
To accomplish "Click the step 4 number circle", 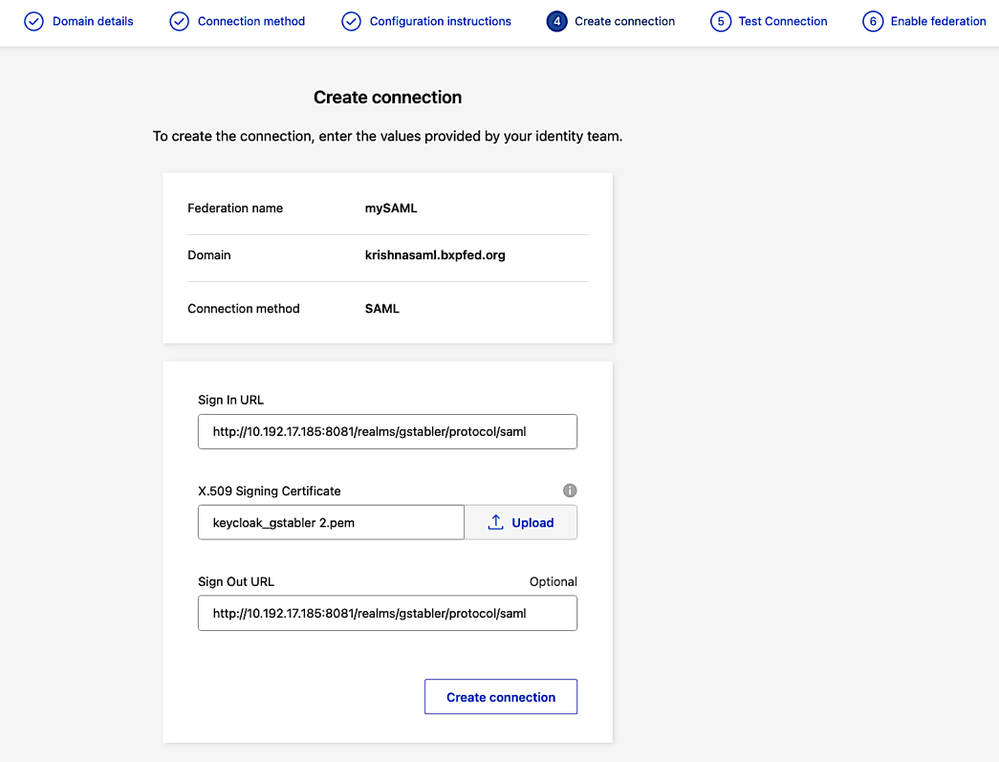I will (557, 21).
